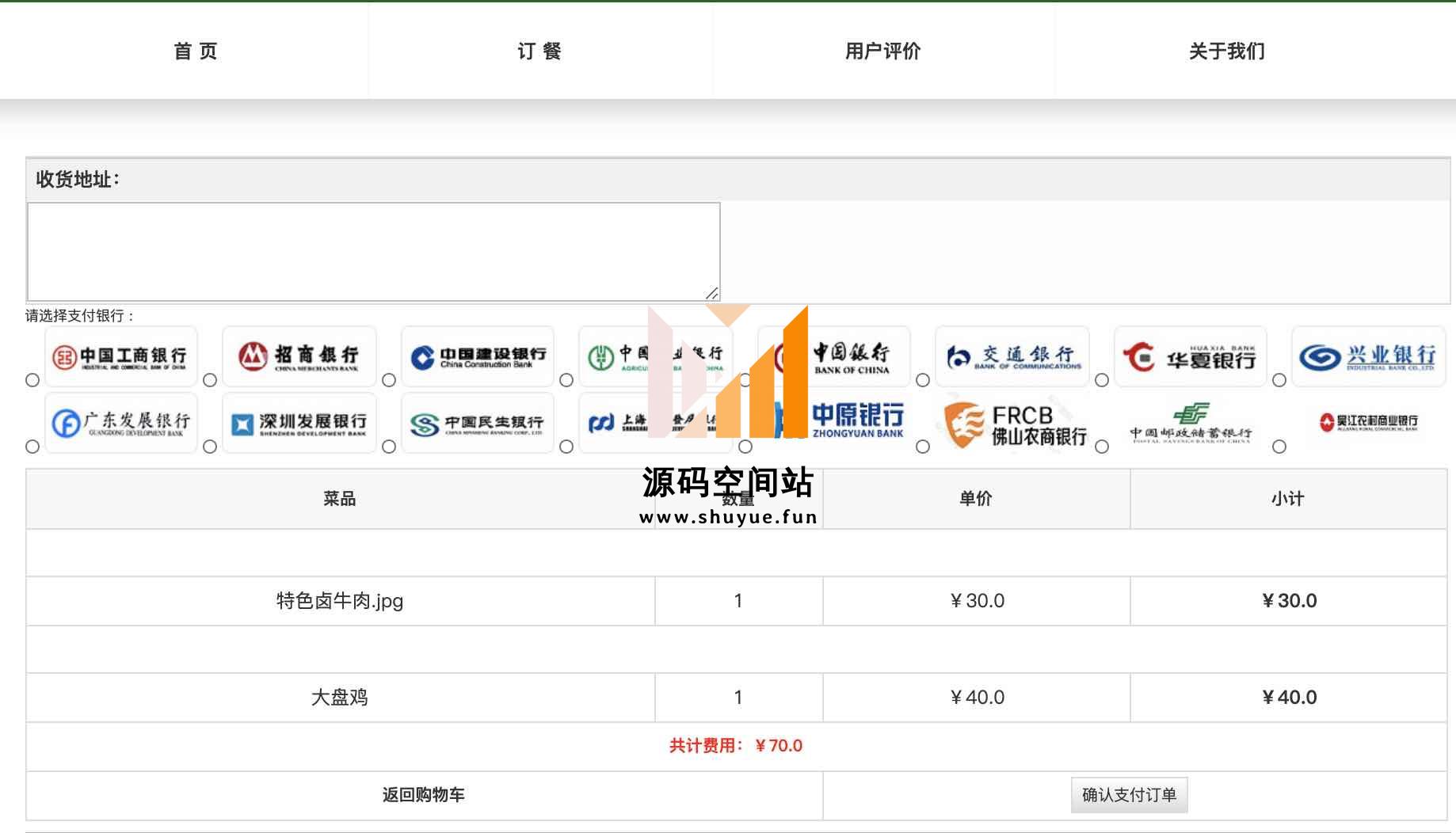The width and height of the screenshot is (1456, 833).
Task: Select radio button for 吴江农村商业银行
Action: point(1279,447)
